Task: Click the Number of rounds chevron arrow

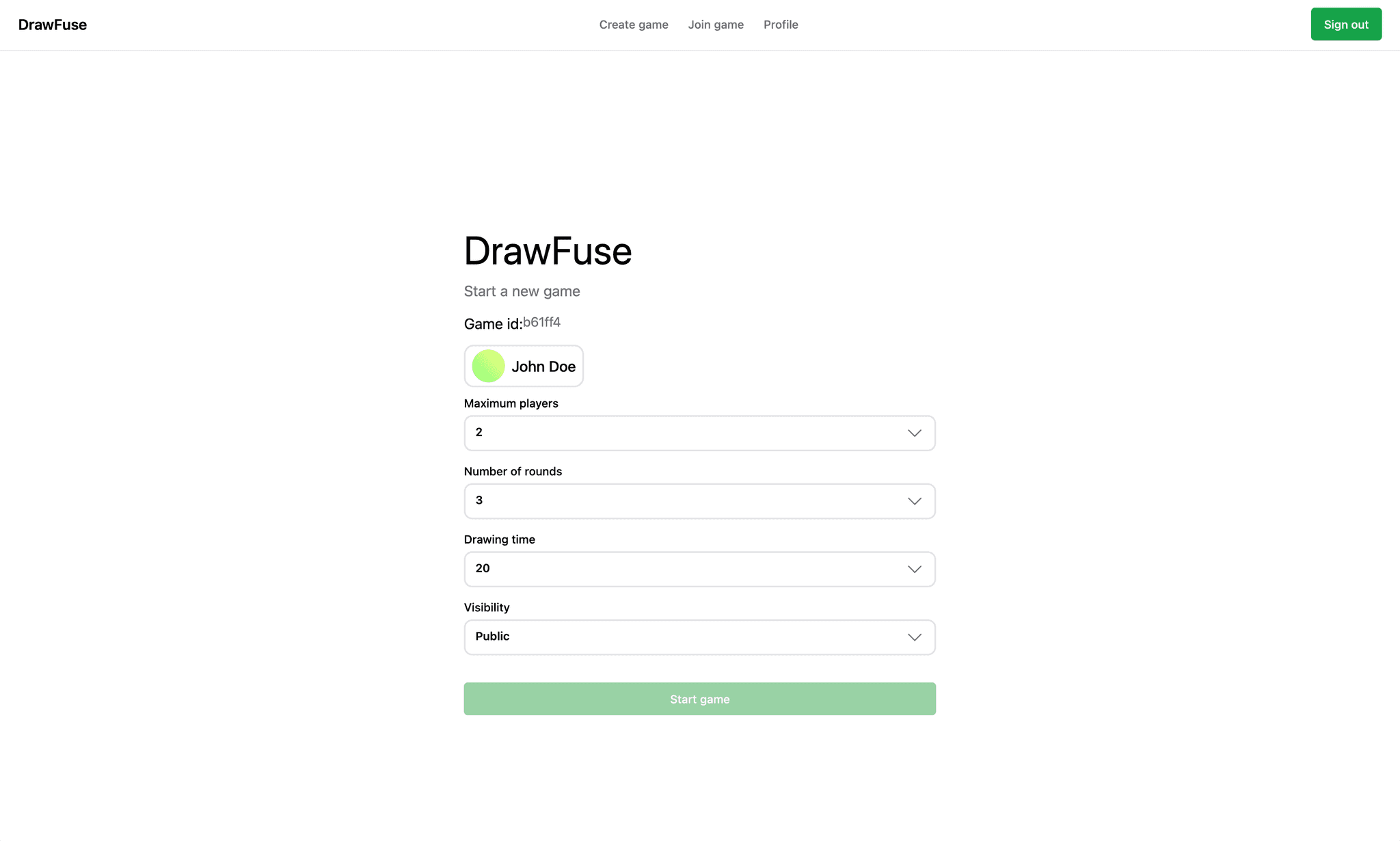Action: [914, 501]
